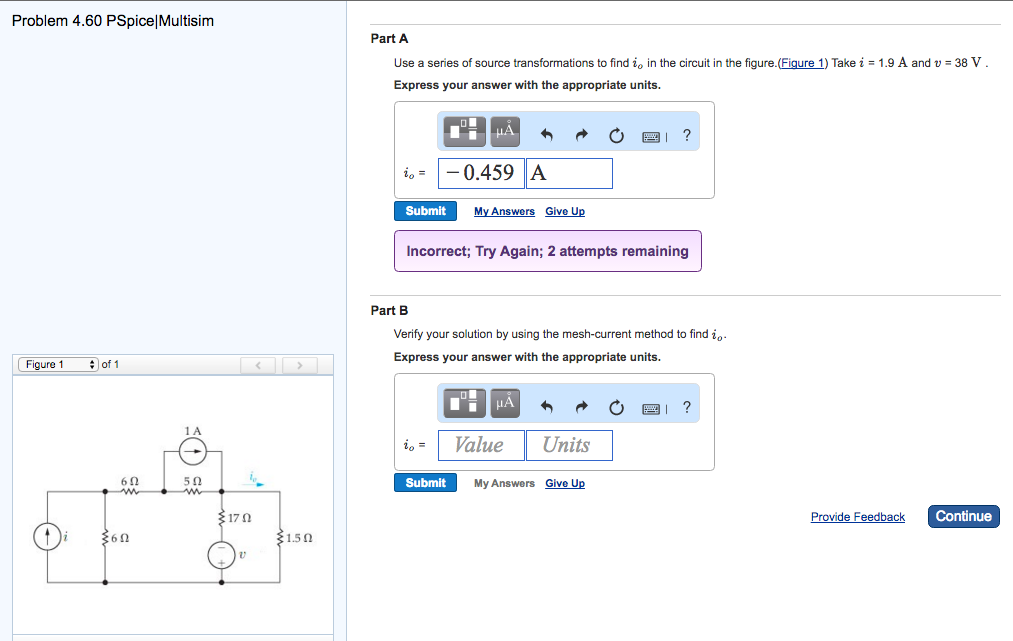
Task: Click the Value input field in Part B
Action: tap(480, 444)
